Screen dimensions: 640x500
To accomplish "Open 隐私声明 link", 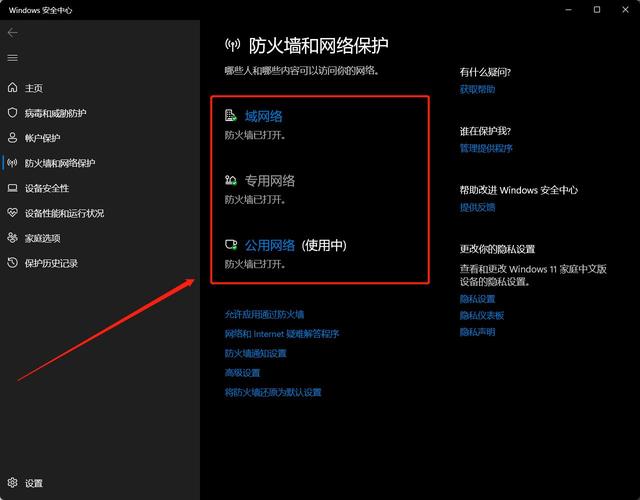I will [x=478, y=332].
